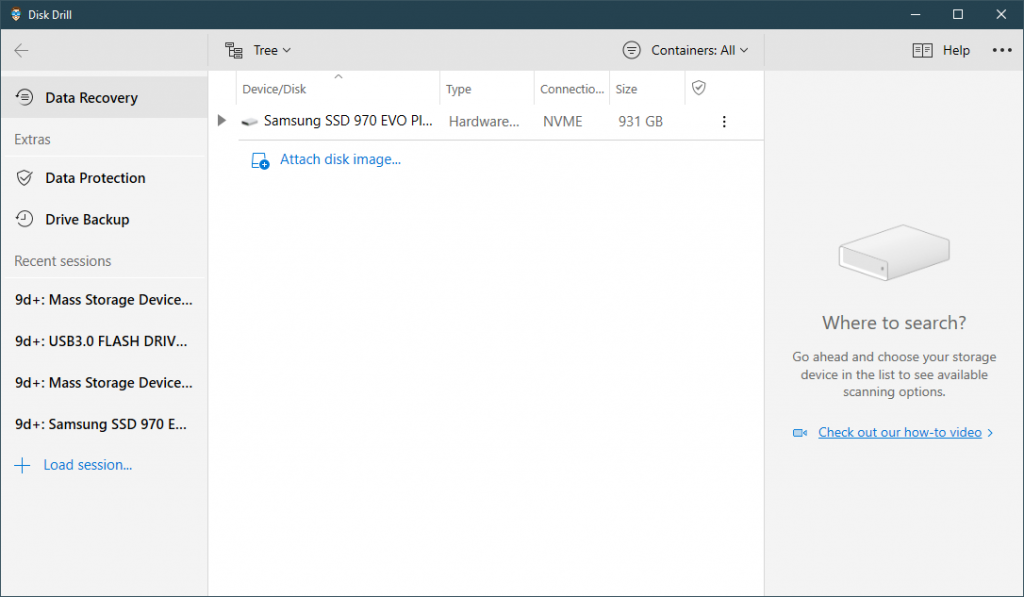
Task: Click the shield protection column icon
Action: (699, 88)
